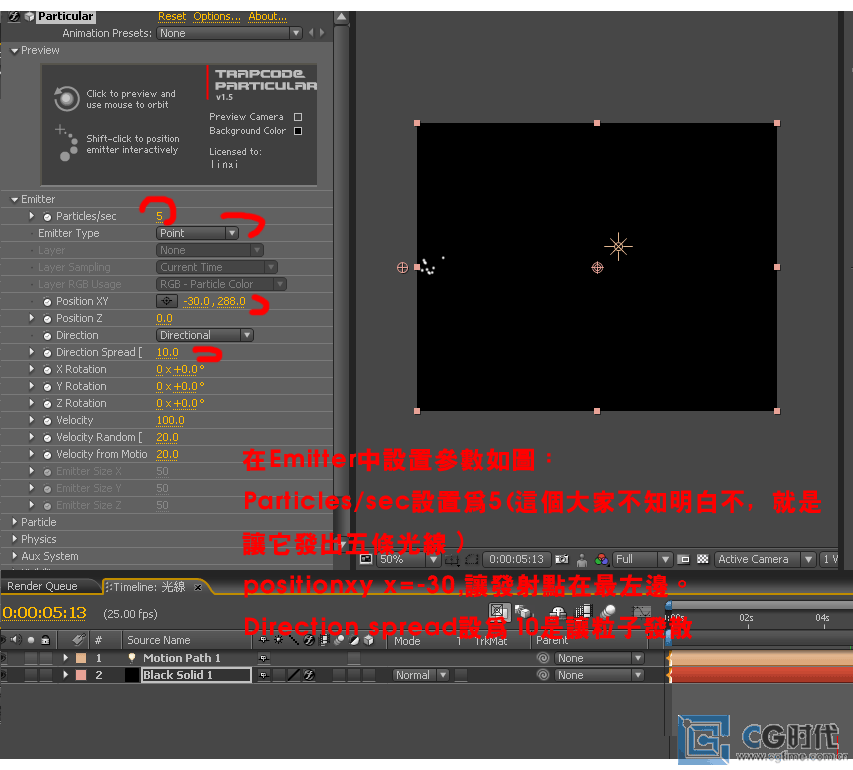The width and height of the screenshot is (853, 770).
Task: Open Particular Options link
Action: [x=216, y=17]
